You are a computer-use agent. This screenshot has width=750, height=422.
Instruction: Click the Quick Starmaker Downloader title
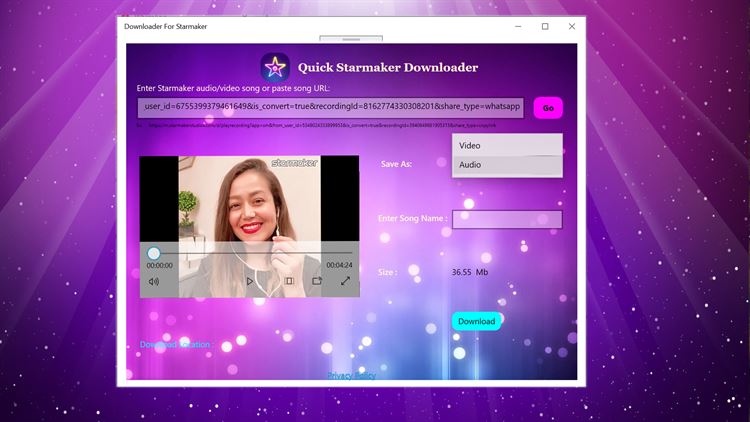point(388,67)
